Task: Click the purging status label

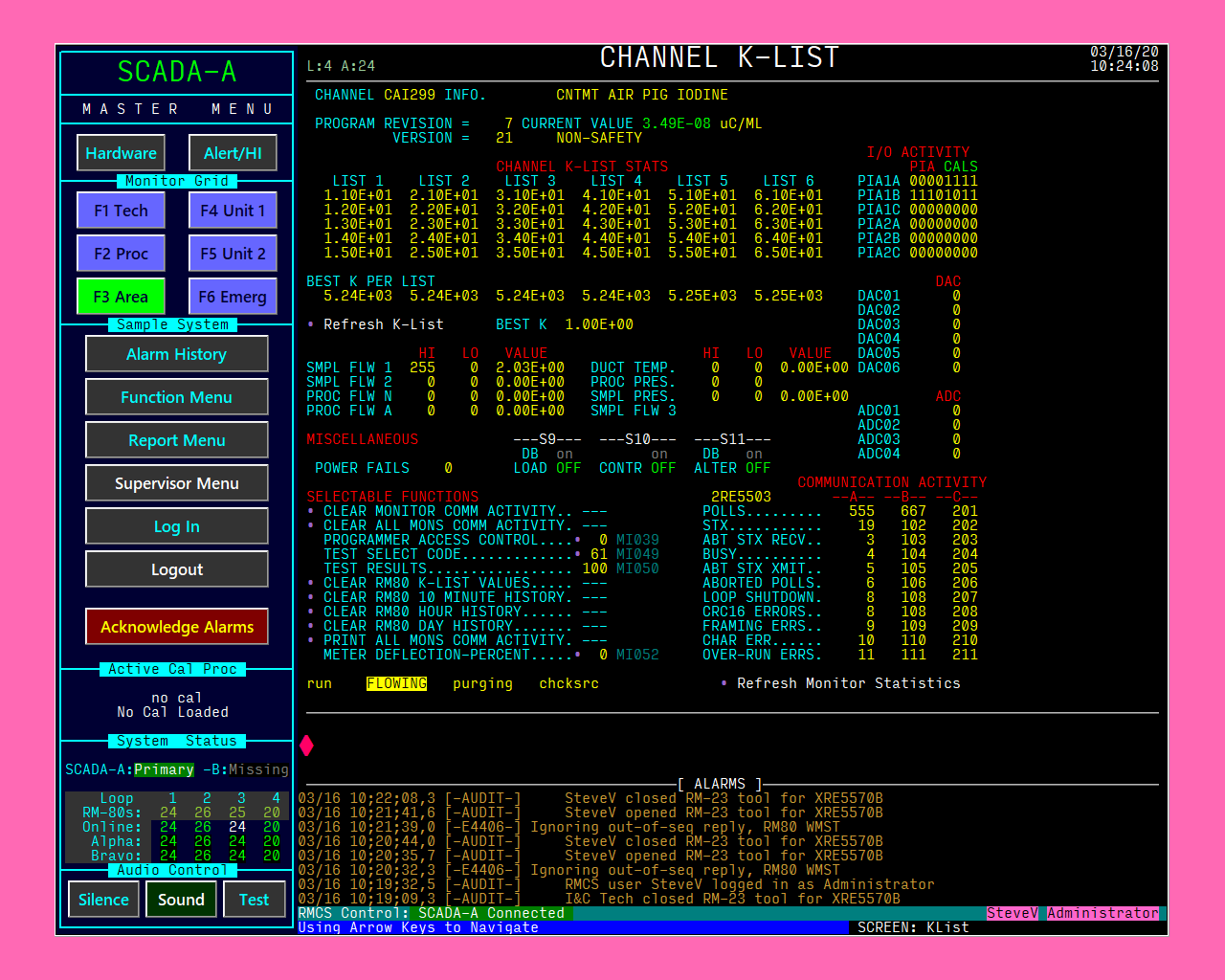Action: (482, 683)
